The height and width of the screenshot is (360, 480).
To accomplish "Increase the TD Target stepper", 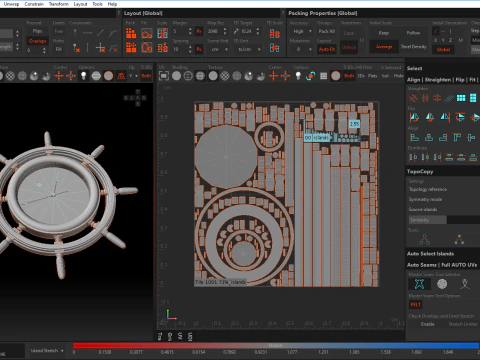I will pyautogui.click(x=258, y=29).
